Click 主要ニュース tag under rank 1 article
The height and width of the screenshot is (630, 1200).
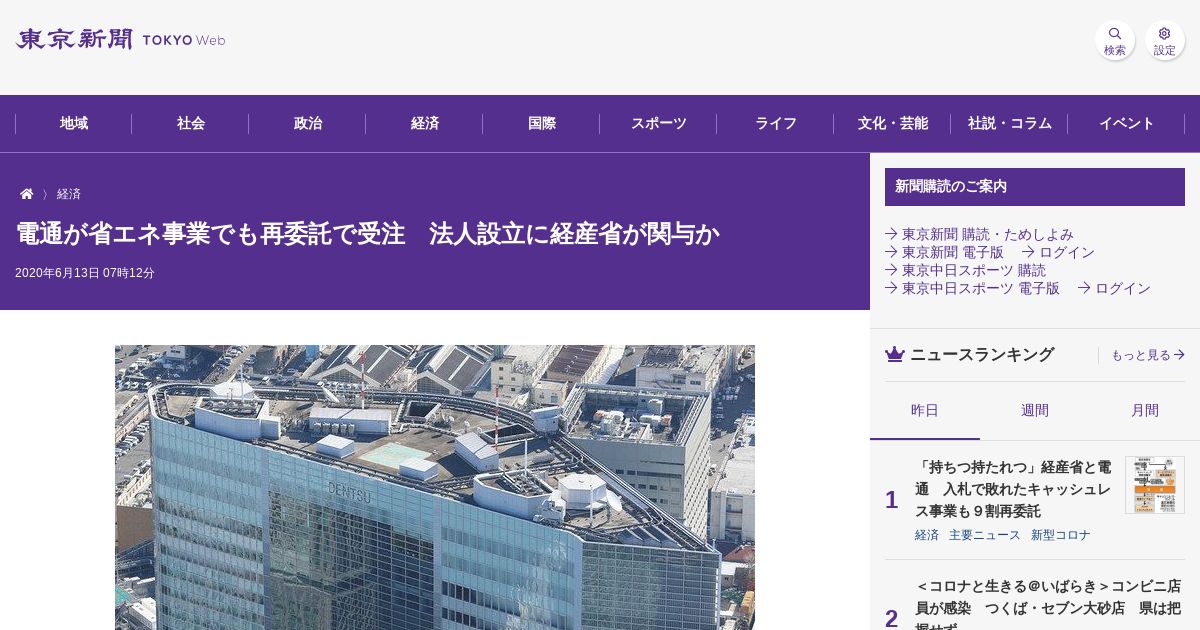point(985,535)
